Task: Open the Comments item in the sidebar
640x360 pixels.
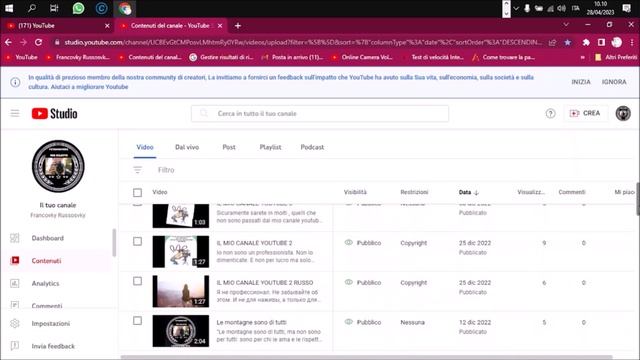Action: (x=47, y=305)
